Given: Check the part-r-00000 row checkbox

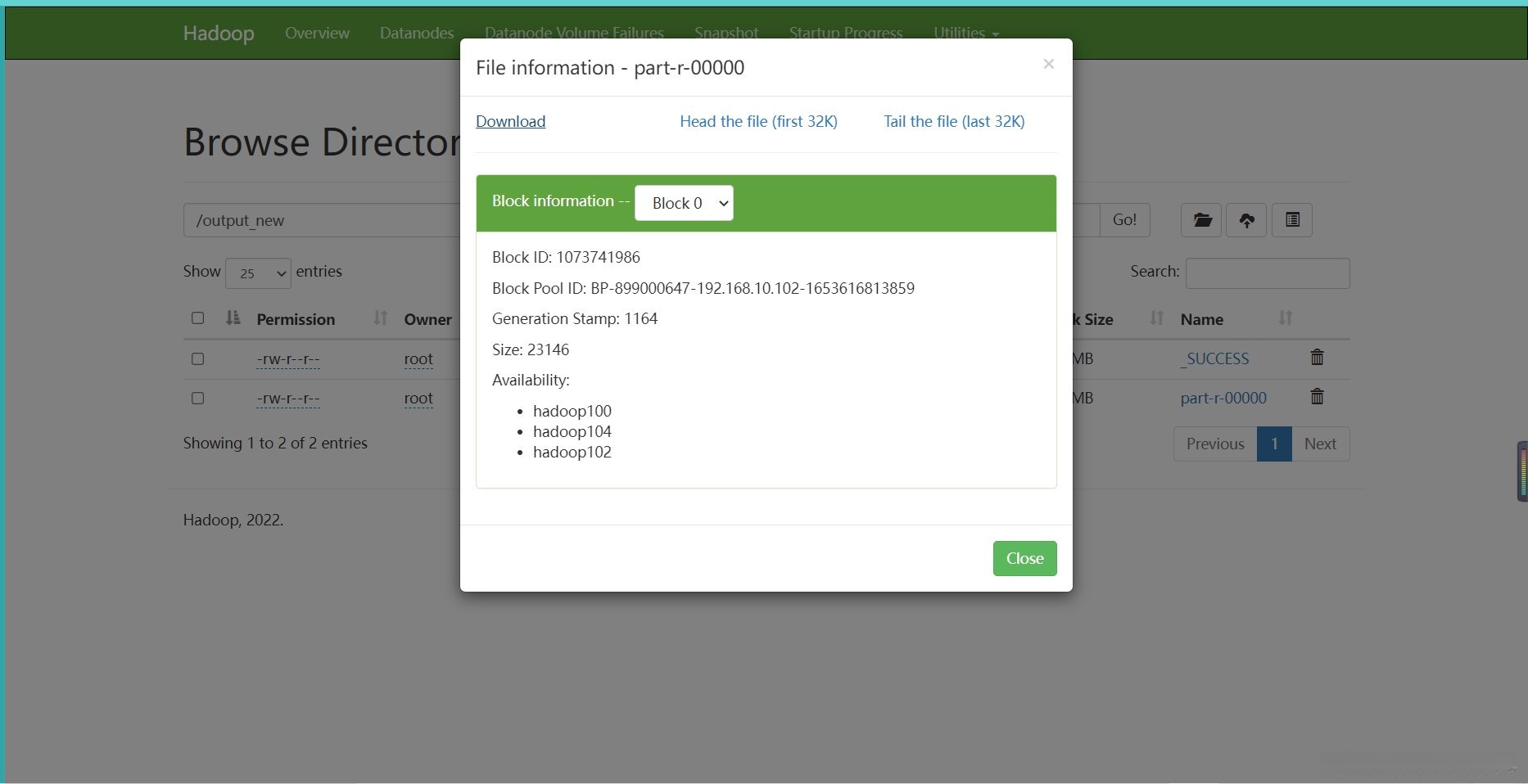Looking at the screenshot, I should [x=197, y=399].
